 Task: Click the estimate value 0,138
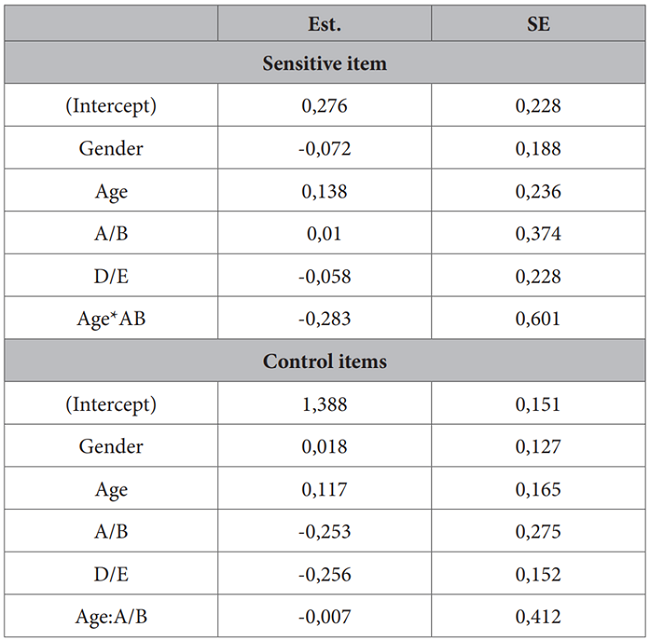pos(324,191)
